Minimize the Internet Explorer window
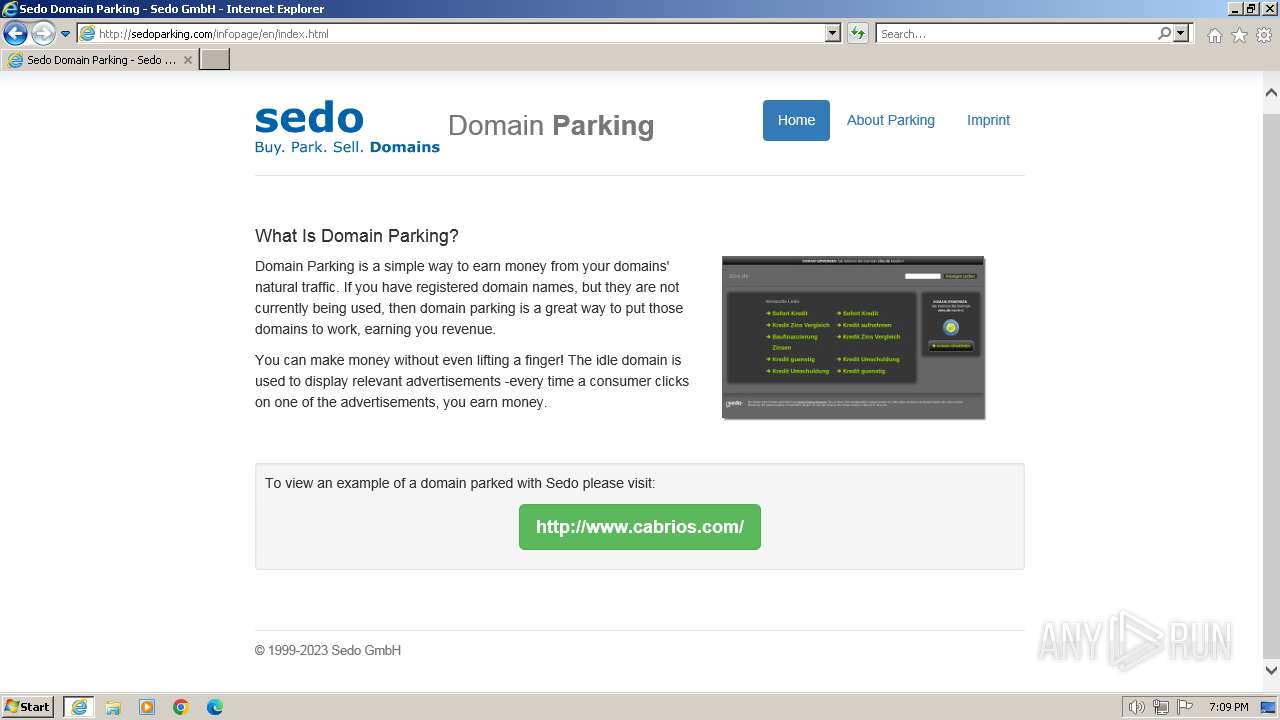 point(1235,9)
